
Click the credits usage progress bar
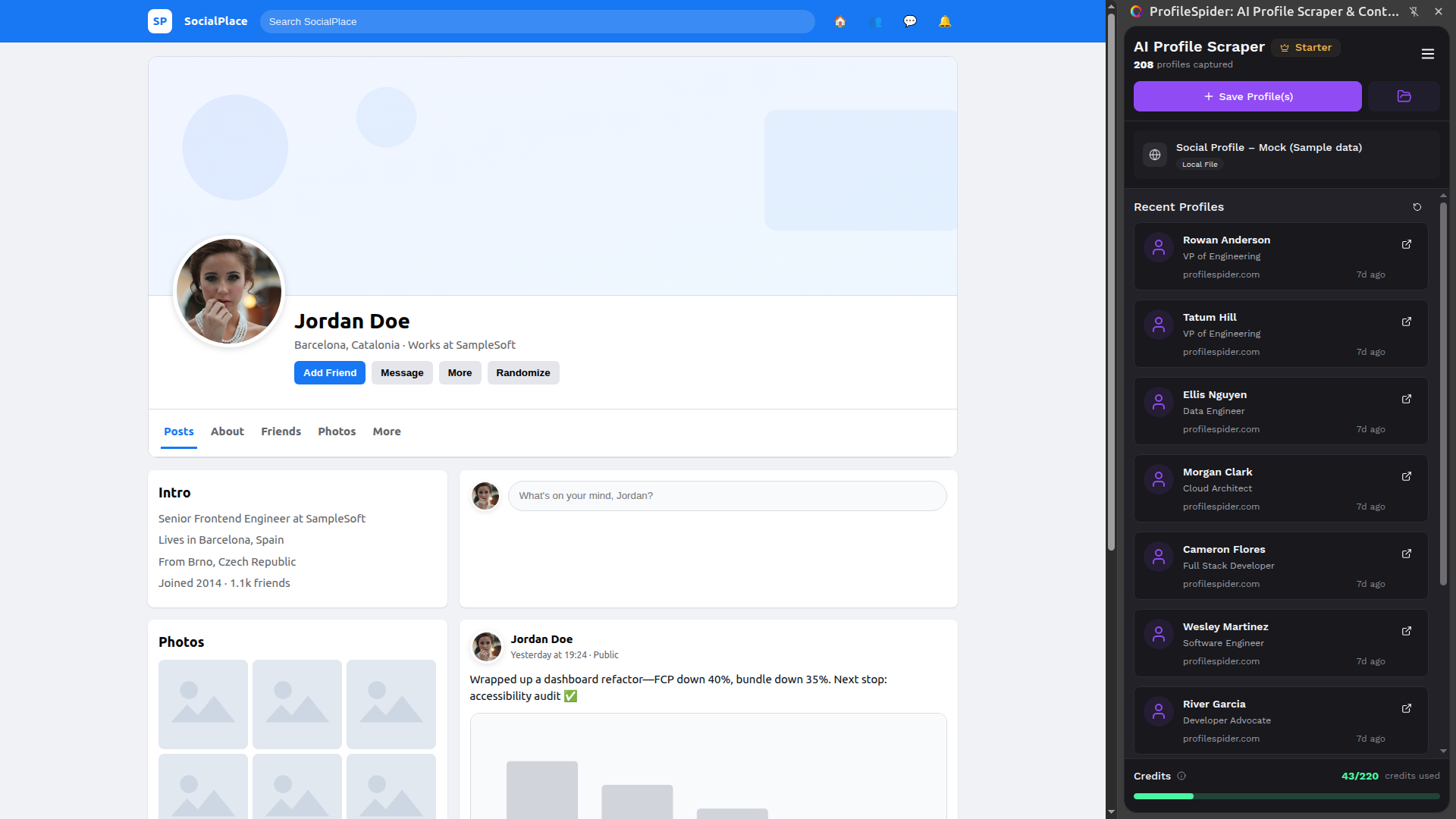pos(1286,796)
